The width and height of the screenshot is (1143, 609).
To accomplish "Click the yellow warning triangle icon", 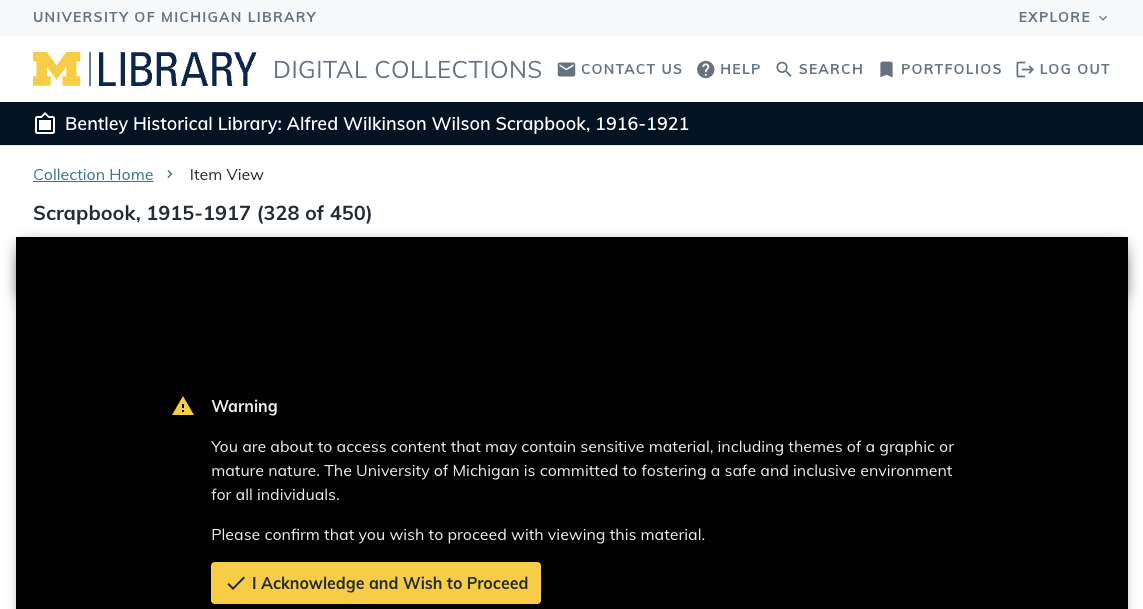I will click(x=182, y=406).
